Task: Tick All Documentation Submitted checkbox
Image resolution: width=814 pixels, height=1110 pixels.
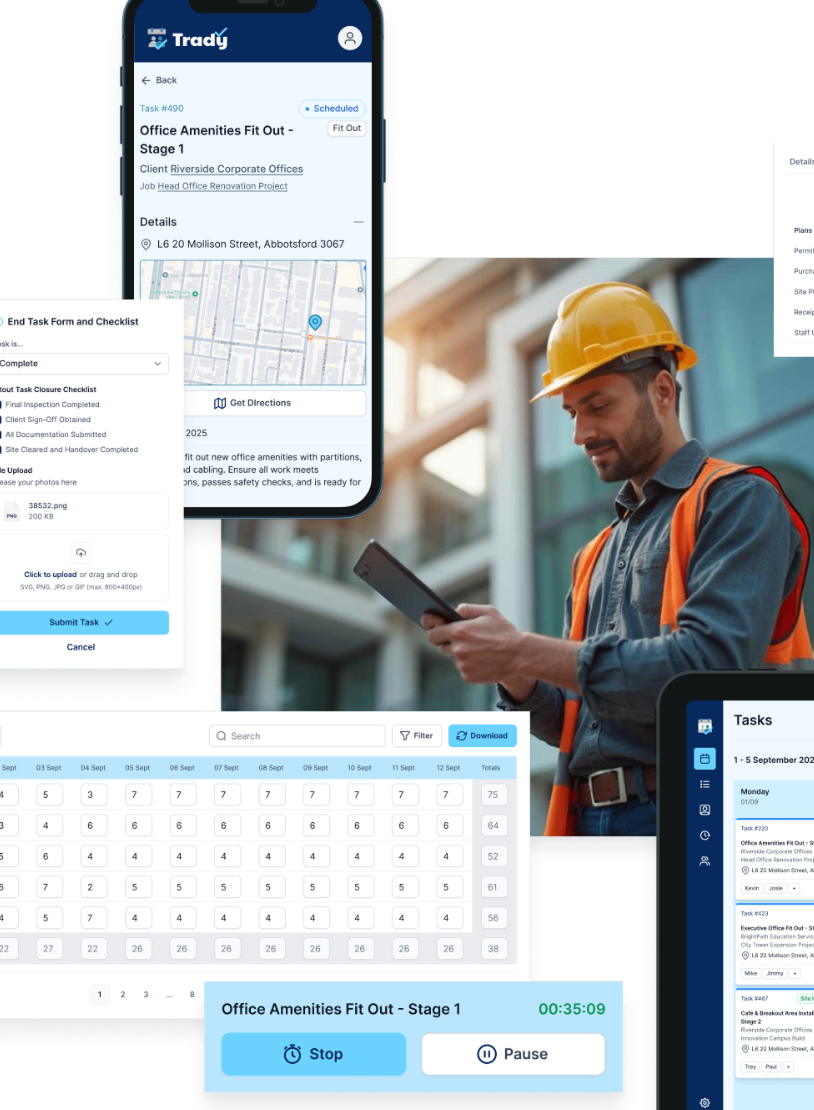Action: click(1, 435)
